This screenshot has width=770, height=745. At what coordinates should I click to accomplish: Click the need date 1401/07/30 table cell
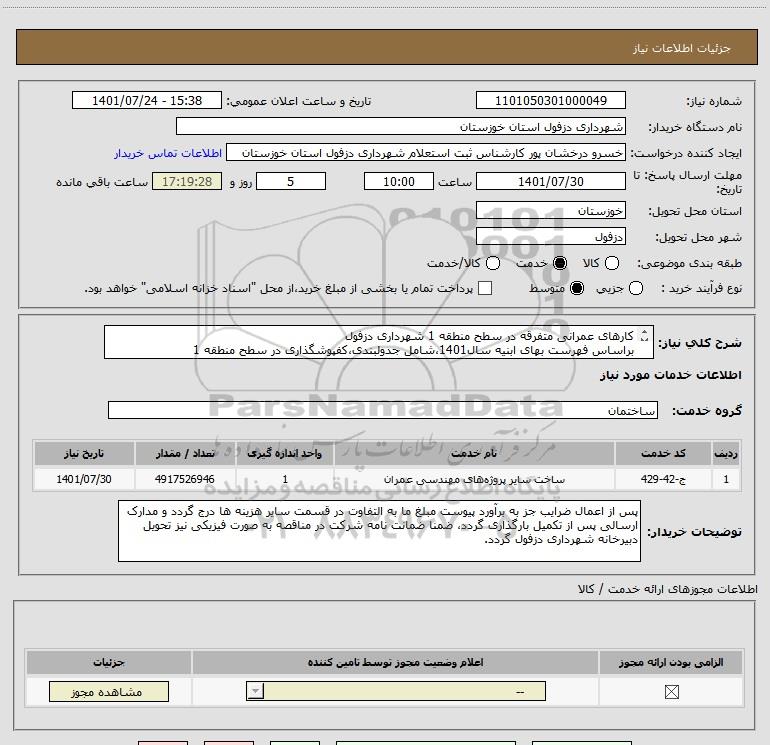tap(84, 479)
